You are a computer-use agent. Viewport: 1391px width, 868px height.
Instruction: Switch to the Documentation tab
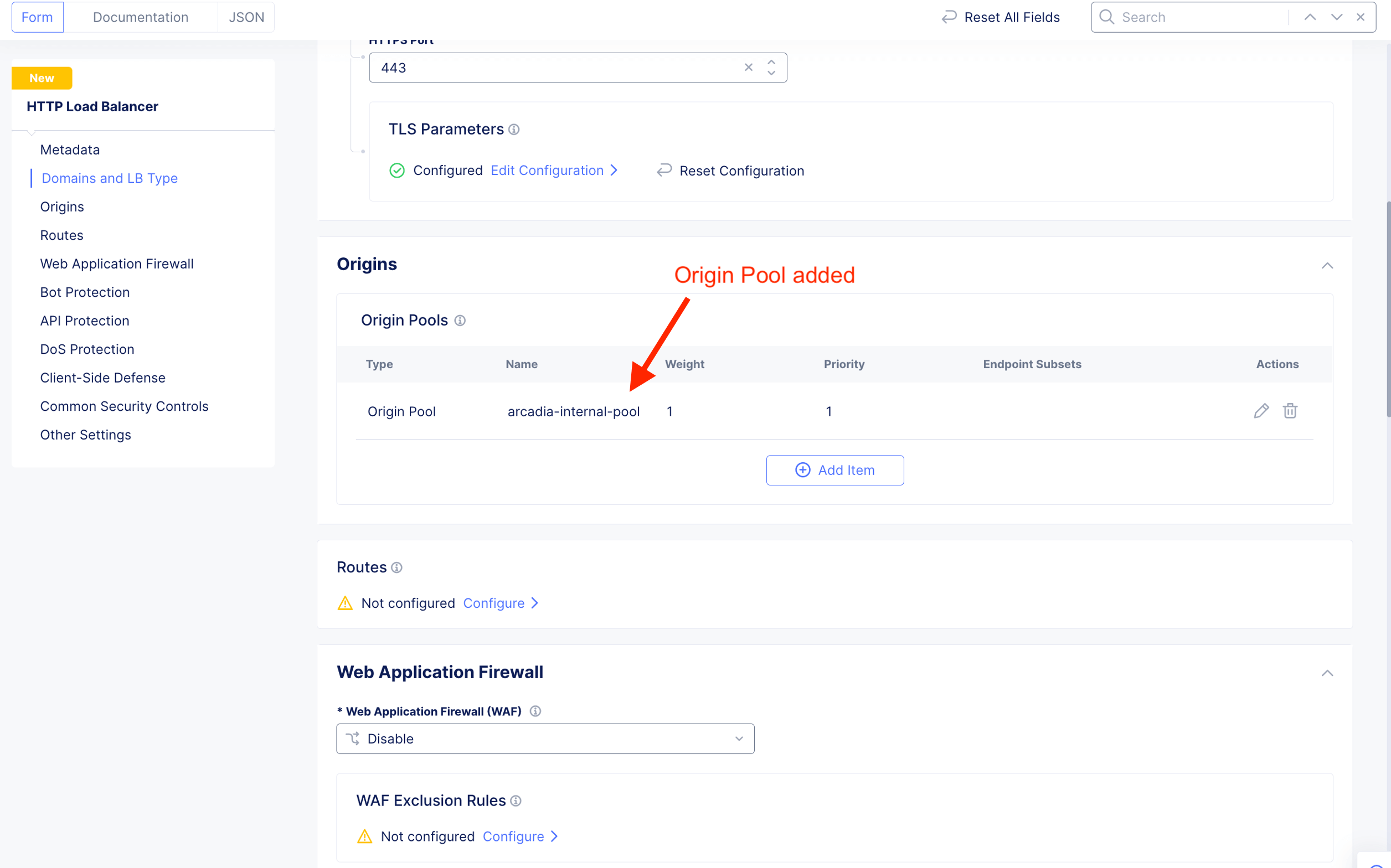tap(141, 17)
